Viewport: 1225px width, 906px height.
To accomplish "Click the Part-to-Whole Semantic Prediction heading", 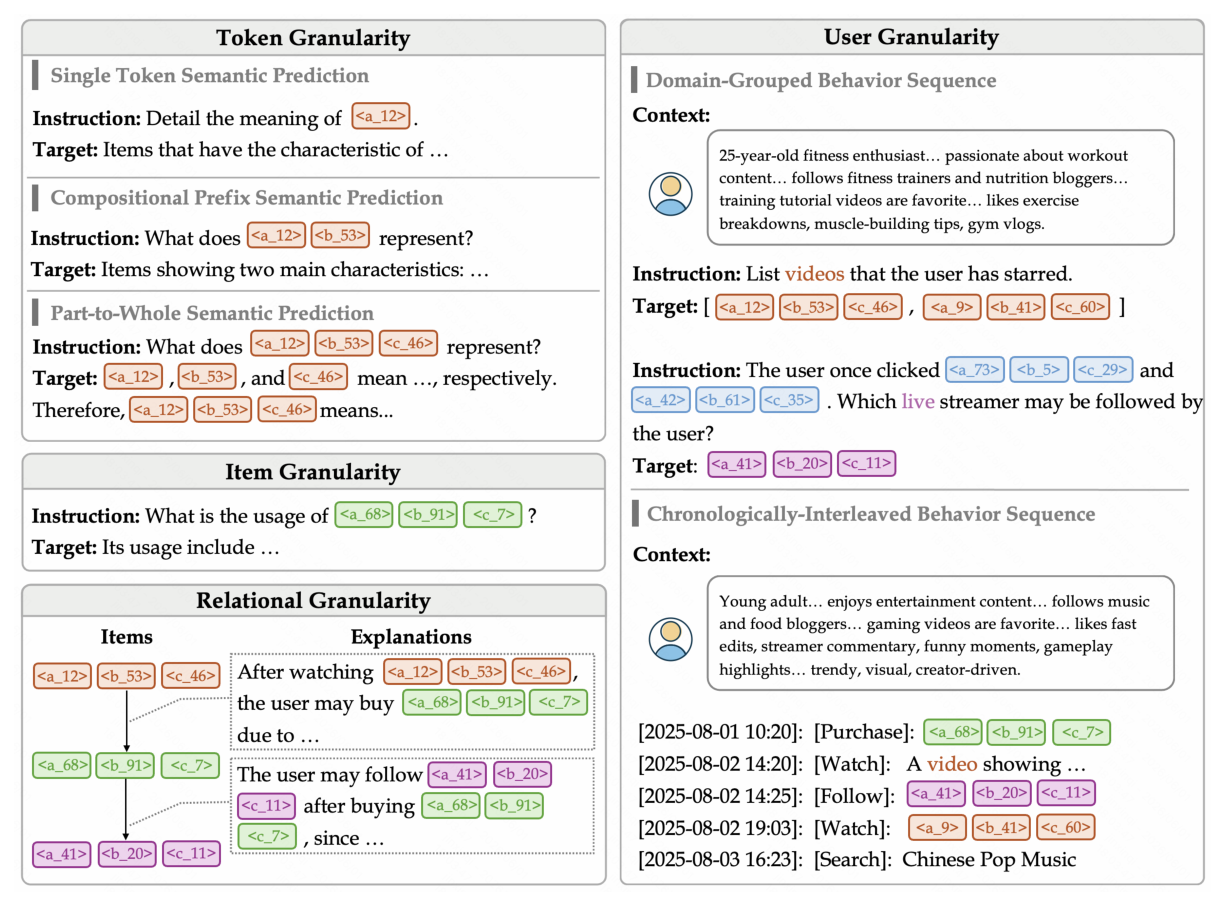I will (212, 313).
